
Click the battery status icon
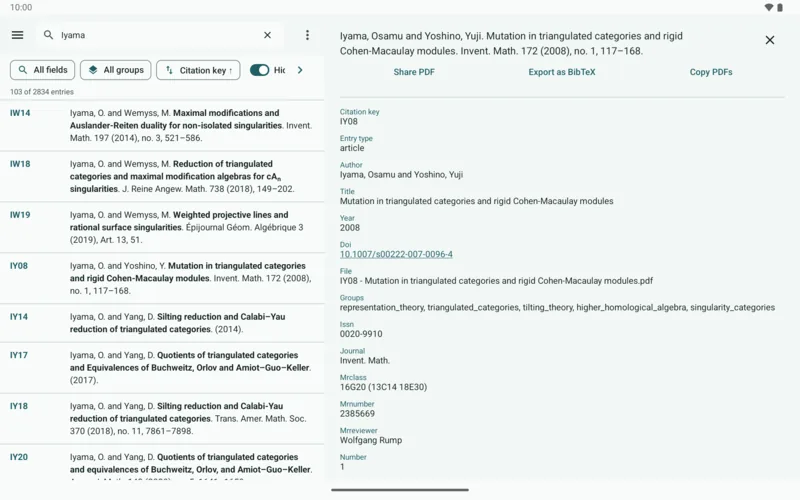tap(780, 7)
